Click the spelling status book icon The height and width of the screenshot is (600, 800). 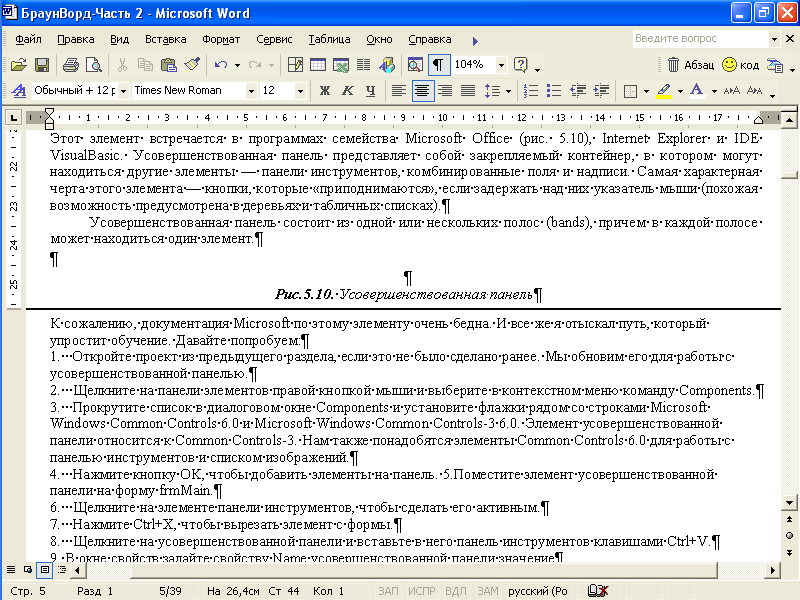pyautogui.click(x=598, y=591)
